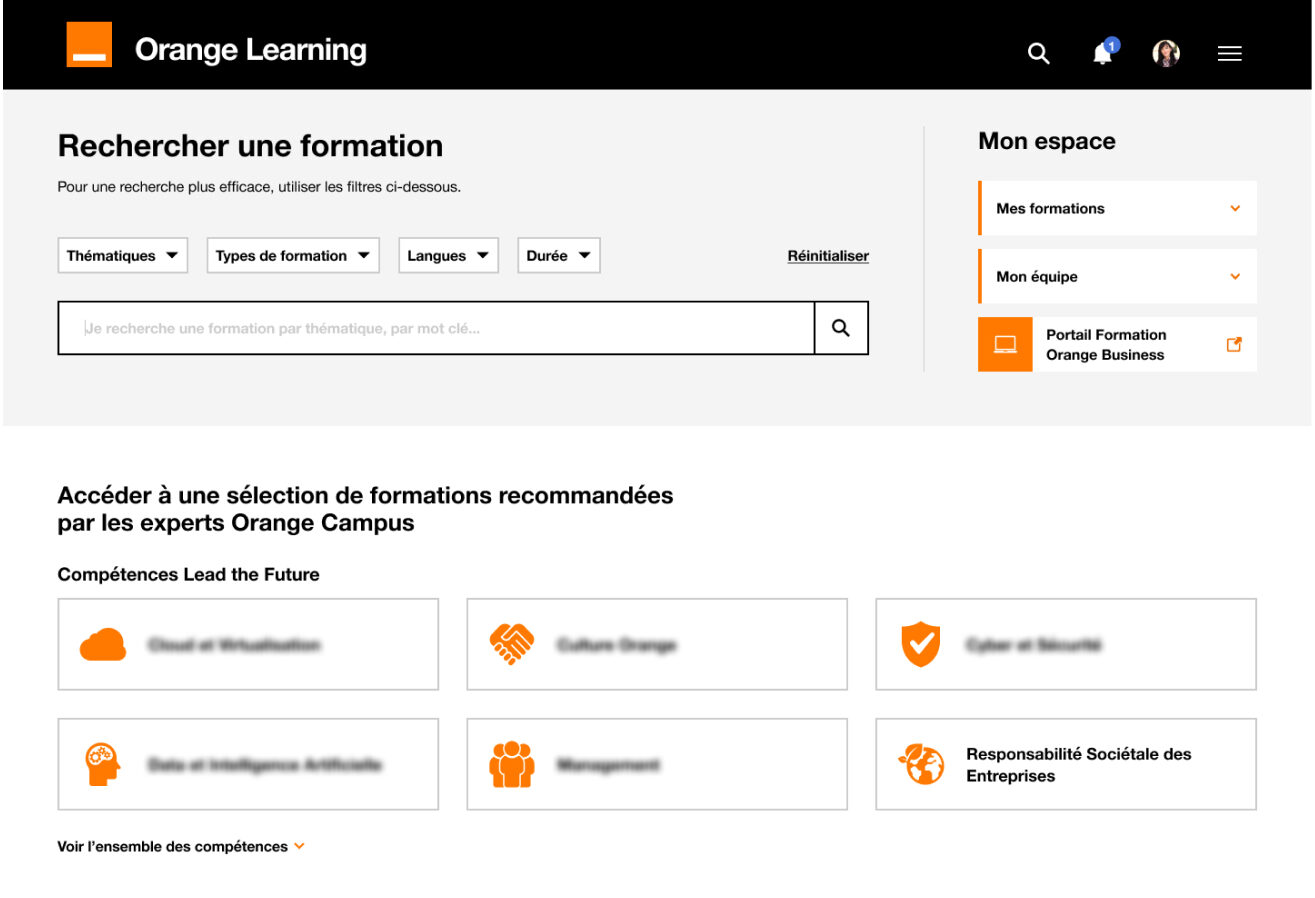Click the orange square Orange logo
The width and height of the screenshot is (1315, 898).
click(x=89, y=45)
